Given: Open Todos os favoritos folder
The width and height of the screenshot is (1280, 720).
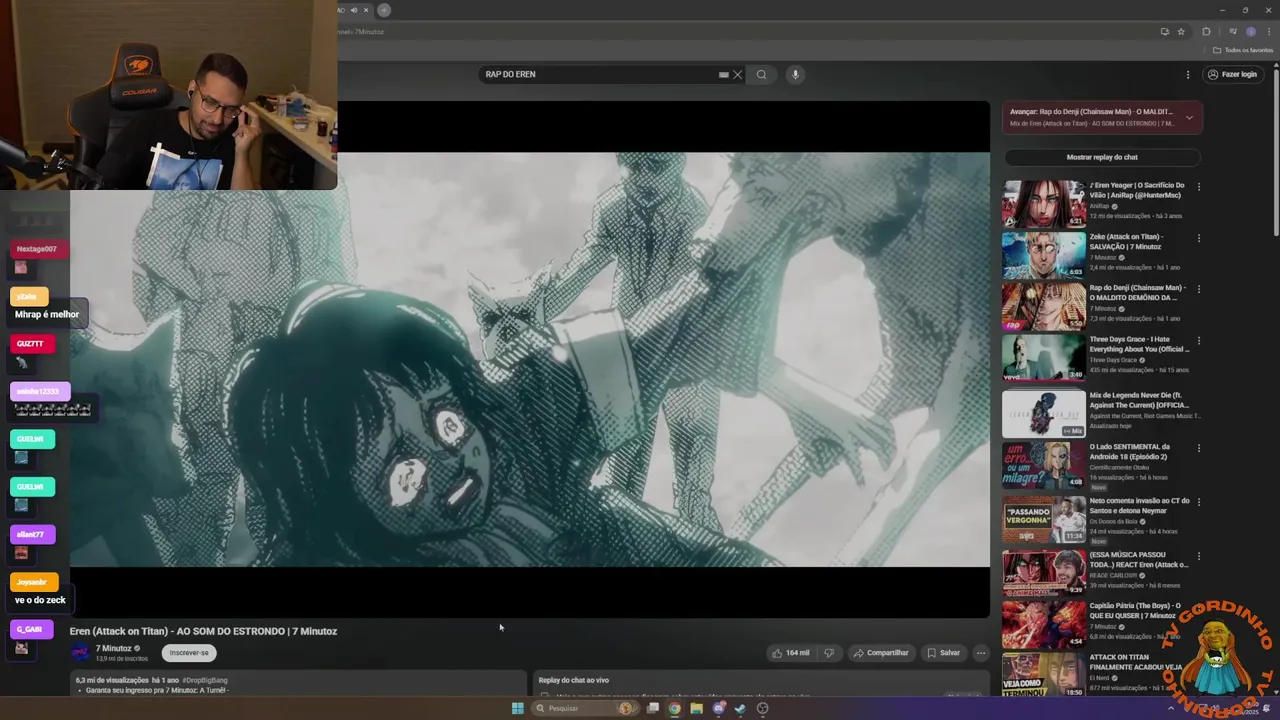Looking at the screenshot, I should pyautogui.click(x=1243, y=50).
